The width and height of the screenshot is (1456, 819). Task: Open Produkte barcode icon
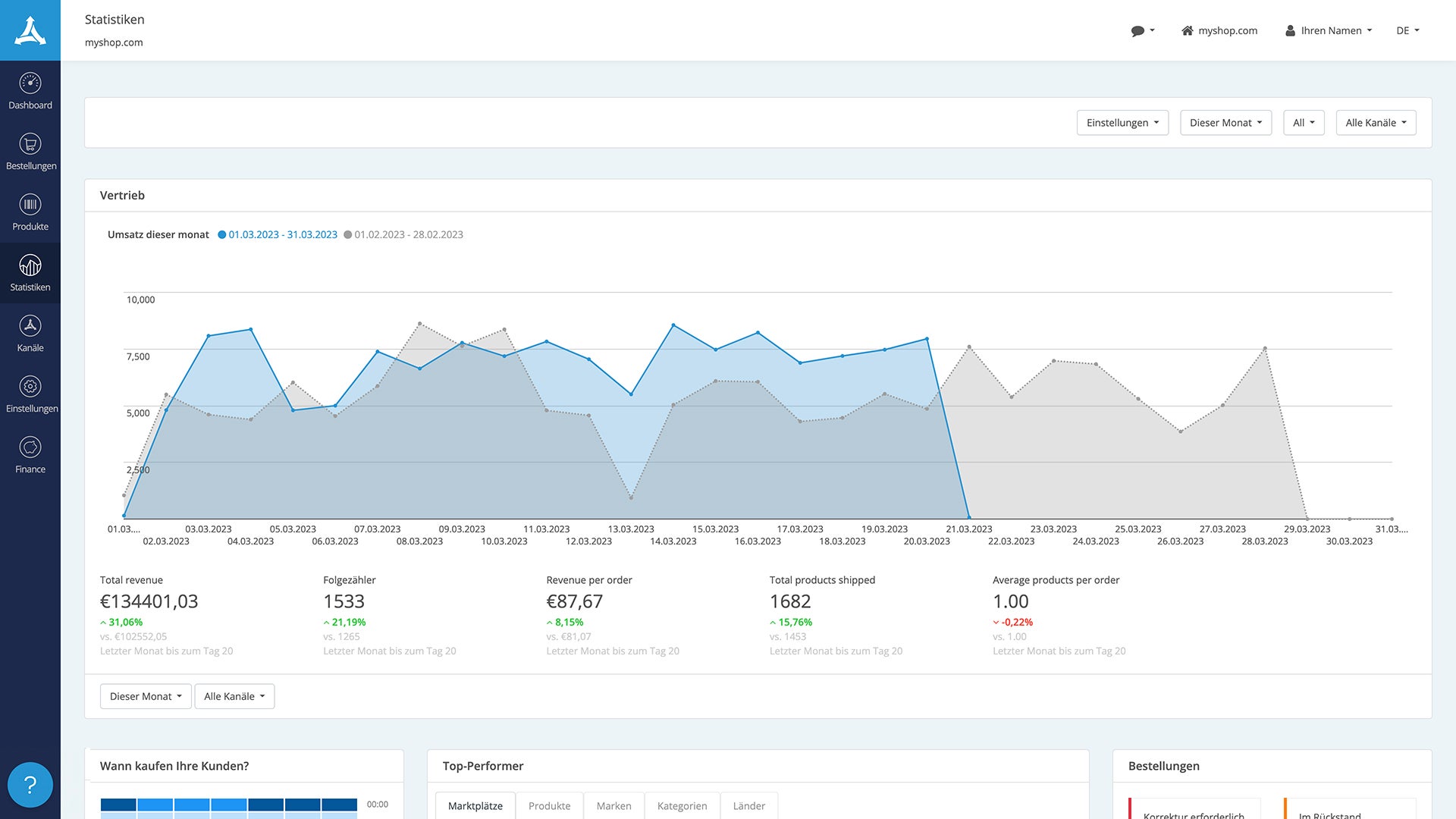coord(30,205)
